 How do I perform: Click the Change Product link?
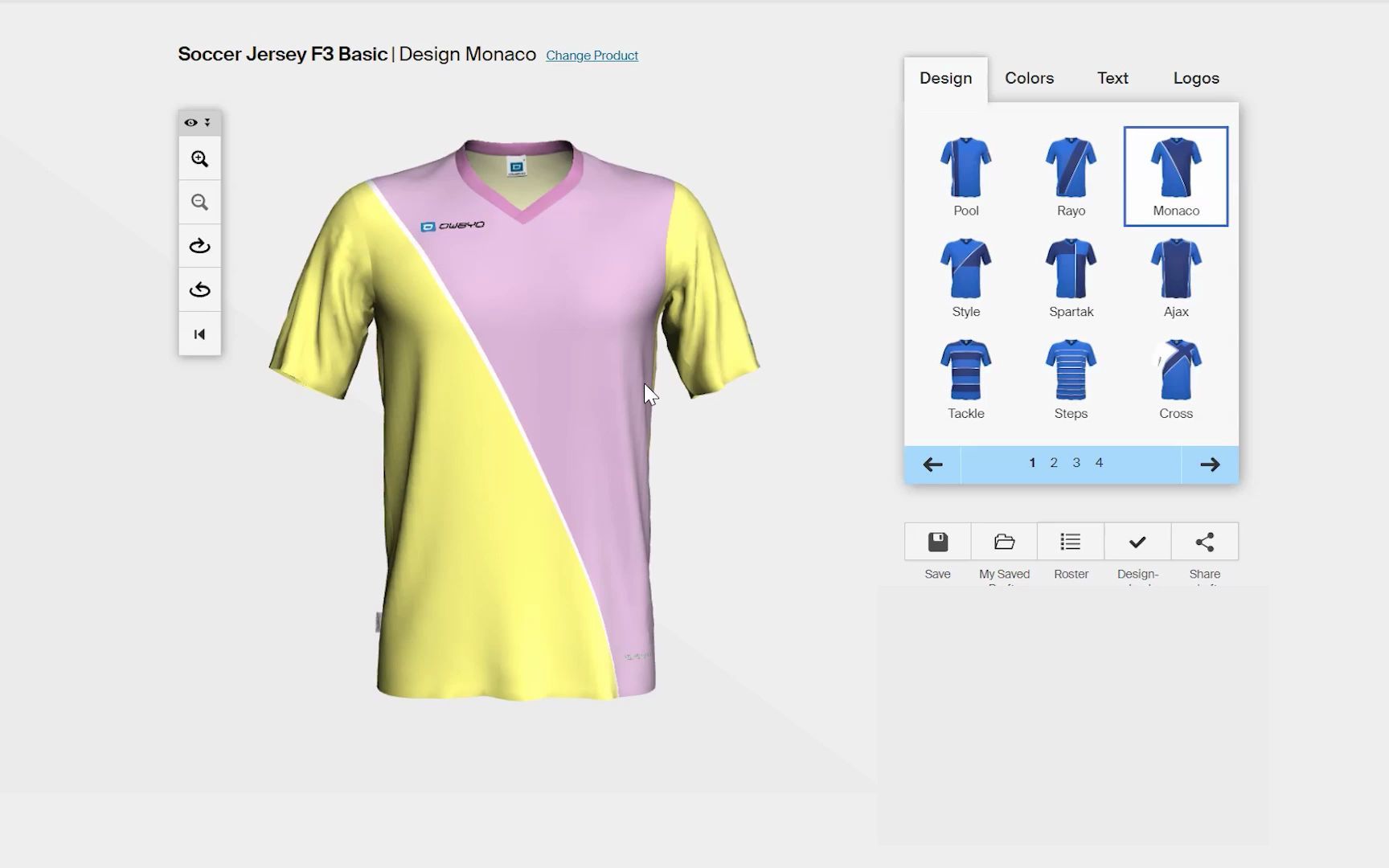(592, 55)
